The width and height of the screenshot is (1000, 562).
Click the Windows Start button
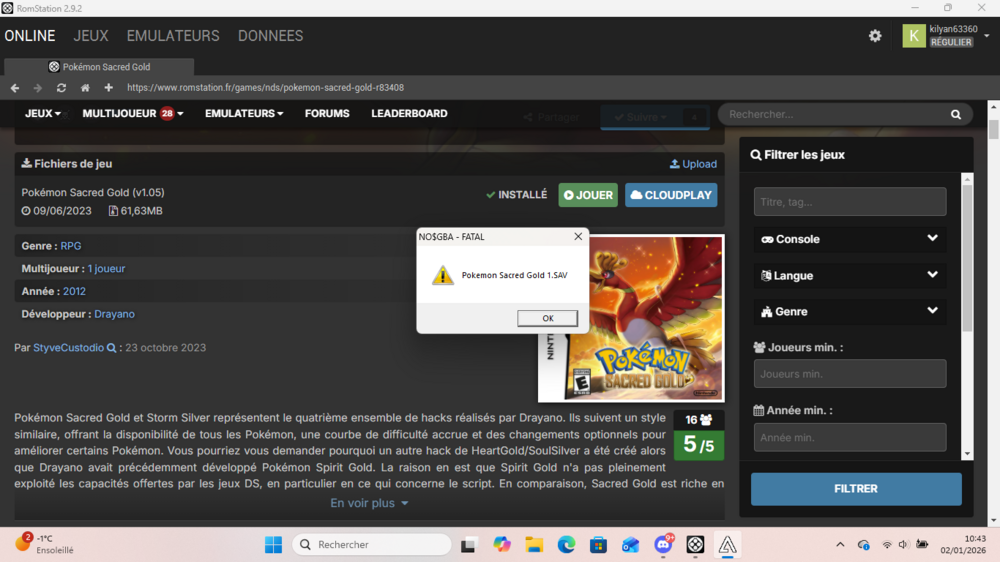[x=273, y=544]
